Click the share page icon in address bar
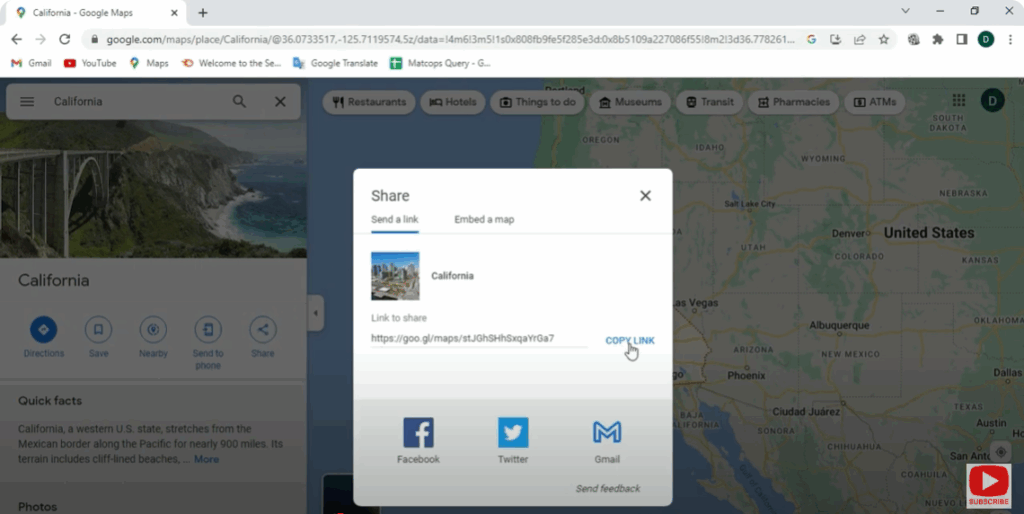Viewport: 1024px width, 514px height. point(859,39)
